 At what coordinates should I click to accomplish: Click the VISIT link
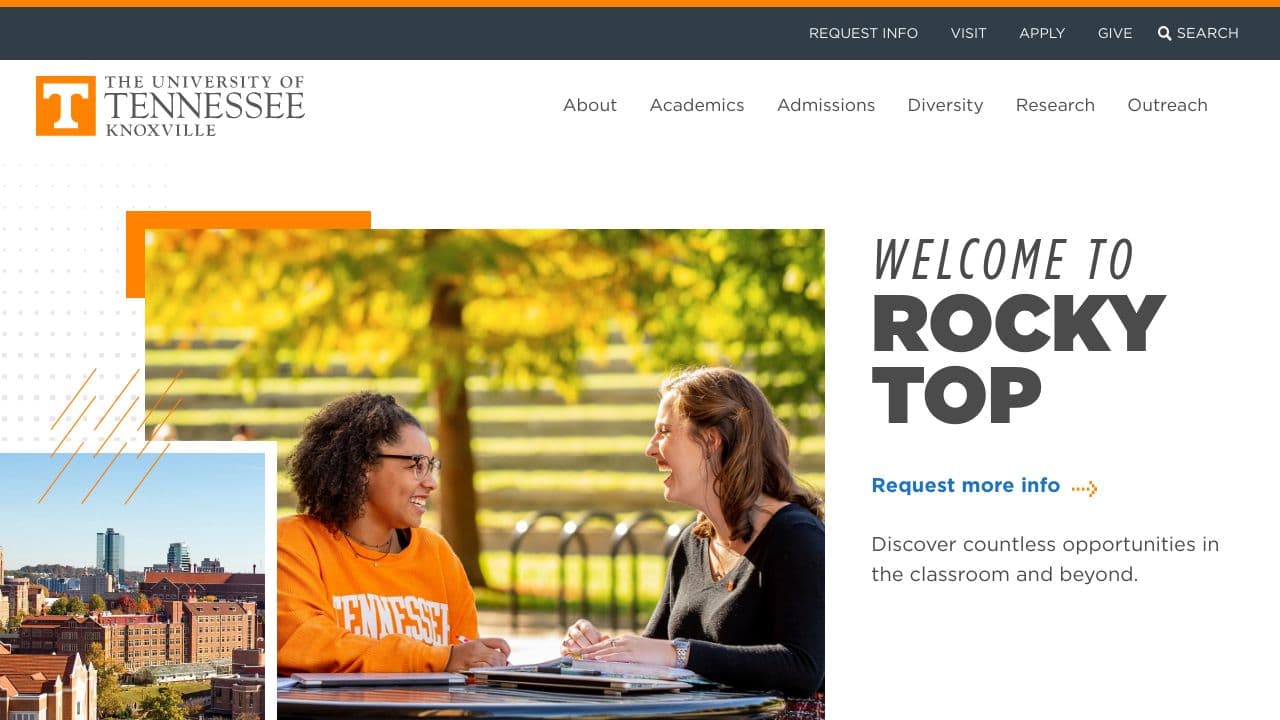click(x=968, y=33)
